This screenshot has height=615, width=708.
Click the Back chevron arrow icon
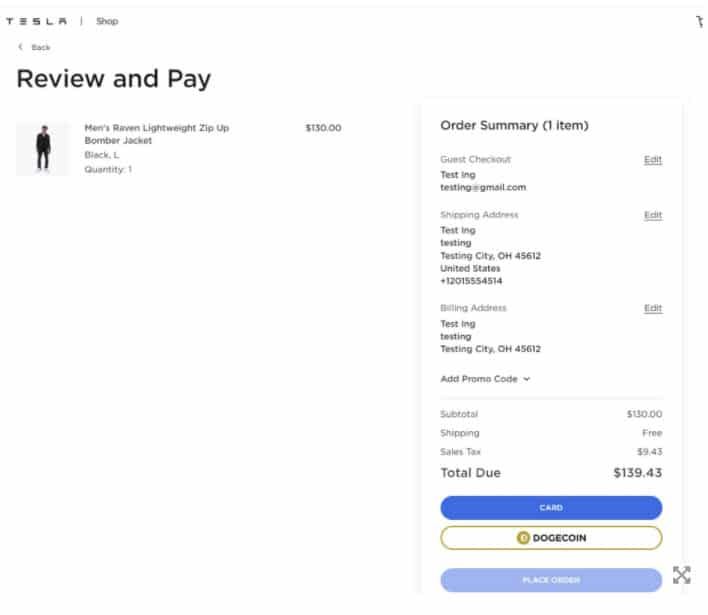click(x=20, y=47)
